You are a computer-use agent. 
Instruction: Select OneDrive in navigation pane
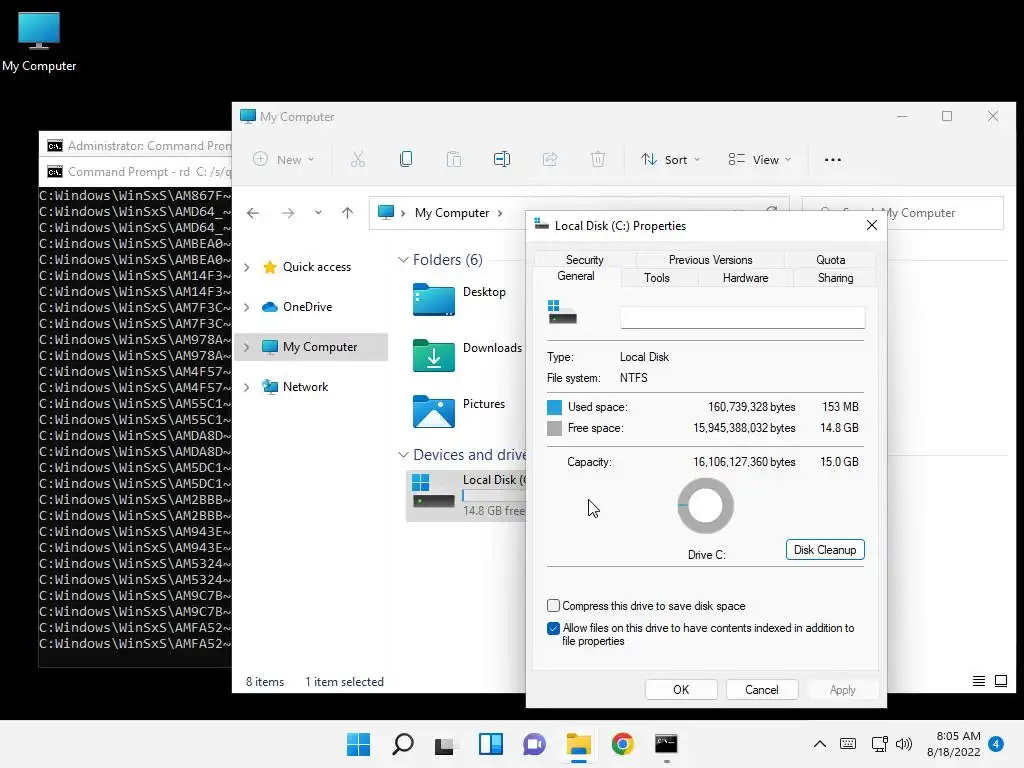[x=307, y=307]
